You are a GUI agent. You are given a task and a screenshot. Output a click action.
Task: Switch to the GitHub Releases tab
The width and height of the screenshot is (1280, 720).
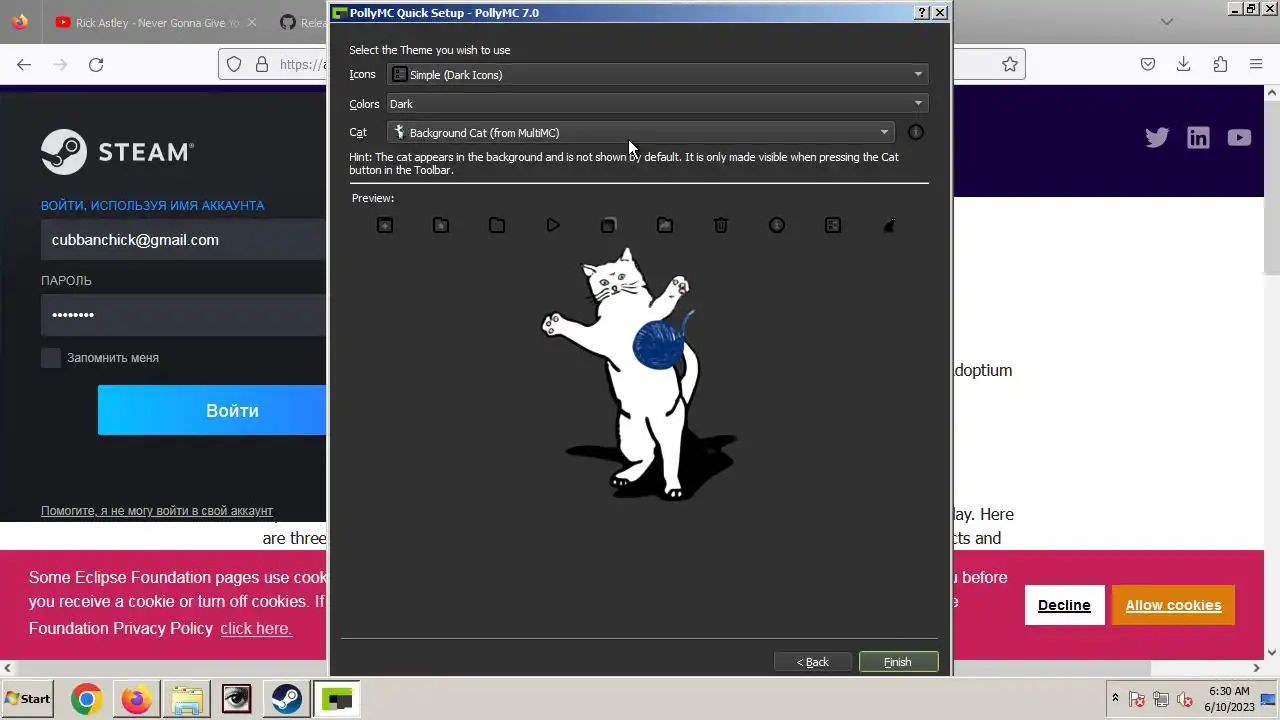[300, 22]
